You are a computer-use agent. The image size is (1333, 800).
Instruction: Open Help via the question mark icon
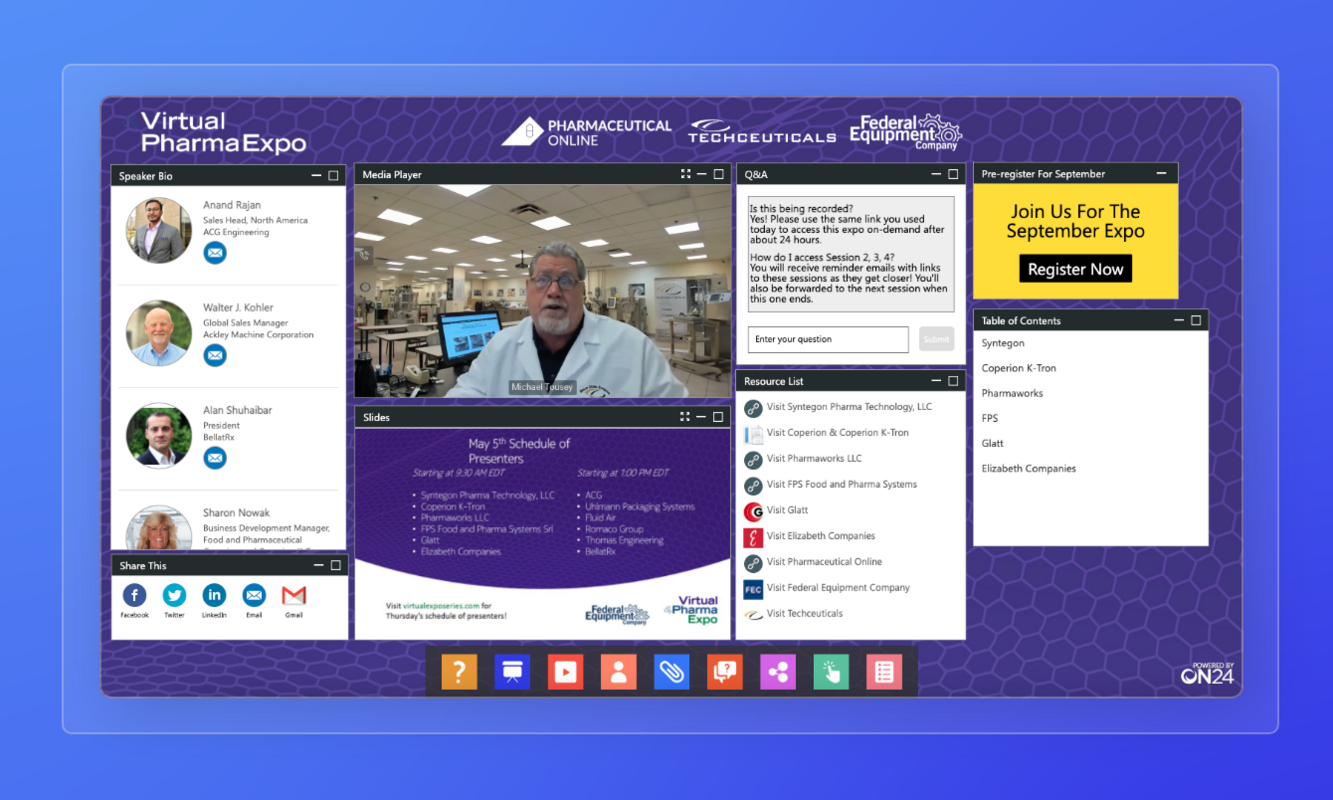(459, 671)
